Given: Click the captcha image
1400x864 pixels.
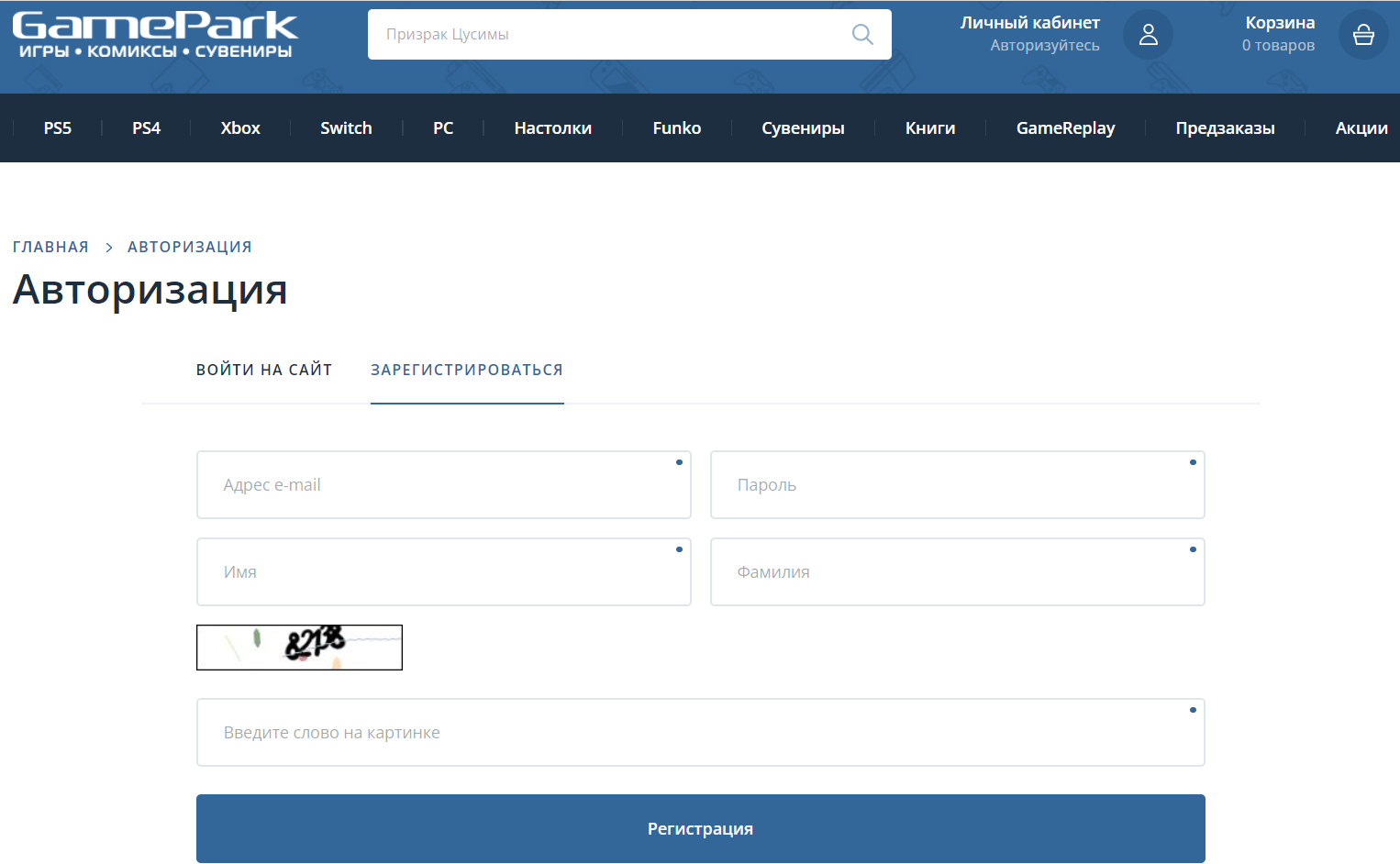Looking at the screenshot, I should pyautogui.click(x=299, y=648).
